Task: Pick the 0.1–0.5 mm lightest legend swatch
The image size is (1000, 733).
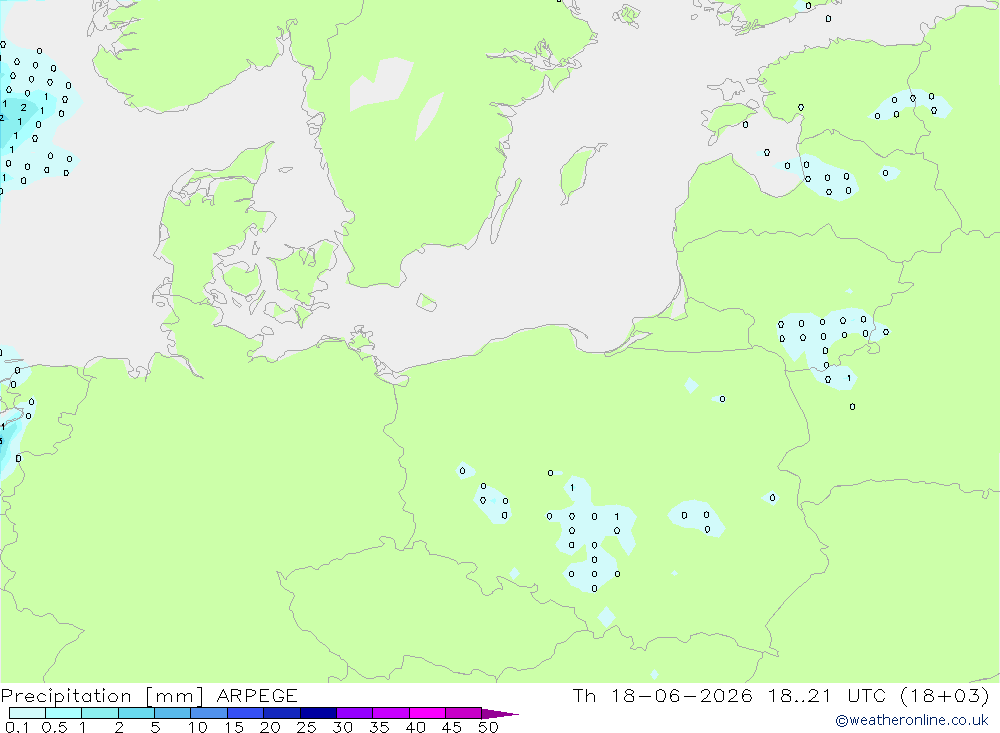Action: point(27,713)
